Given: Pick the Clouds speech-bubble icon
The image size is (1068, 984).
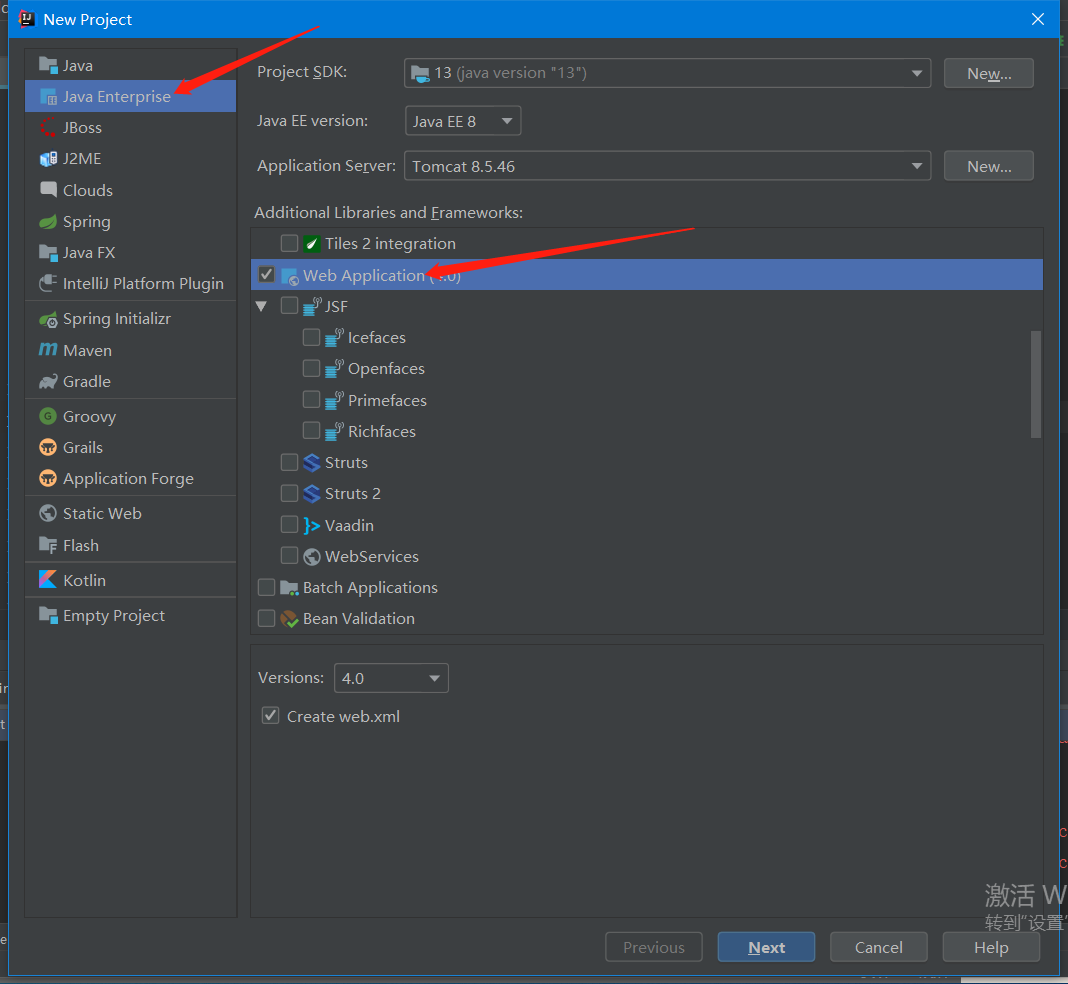Looking at the screenshot, I should (x=48, y=189).
